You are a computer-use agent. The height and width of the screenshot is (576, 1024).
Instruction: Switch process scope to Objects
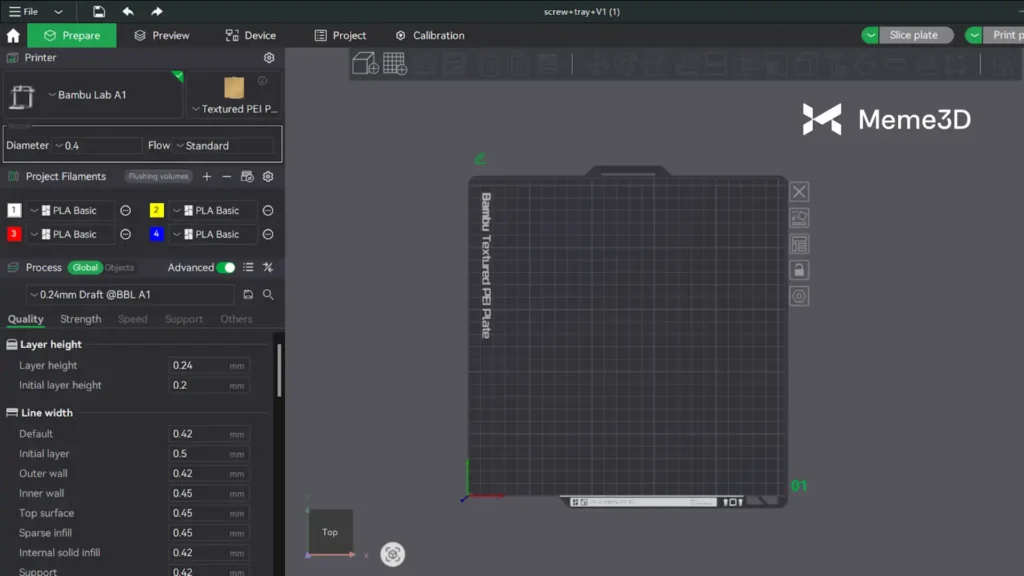(x=119, y=268)
